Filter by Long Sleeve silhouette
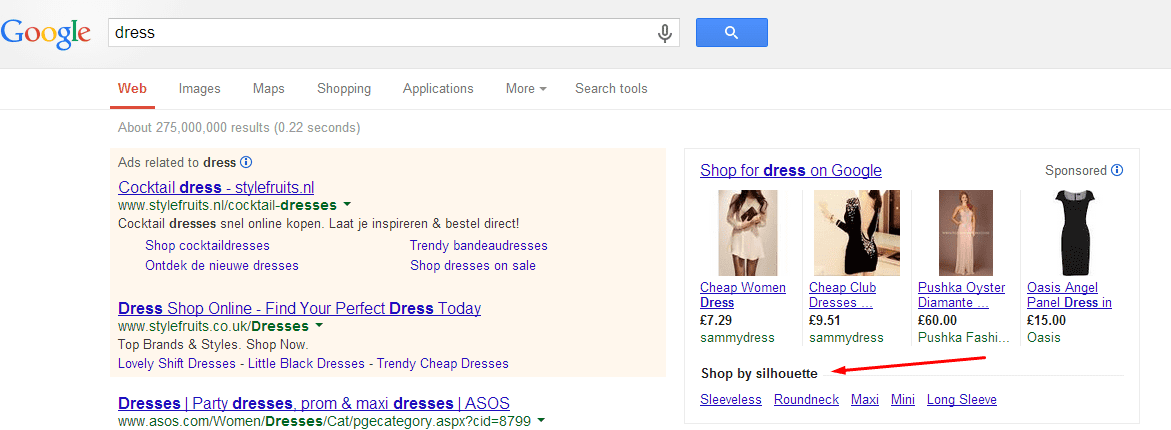This screenshot has width=1171, height=430. pos(962,399)
